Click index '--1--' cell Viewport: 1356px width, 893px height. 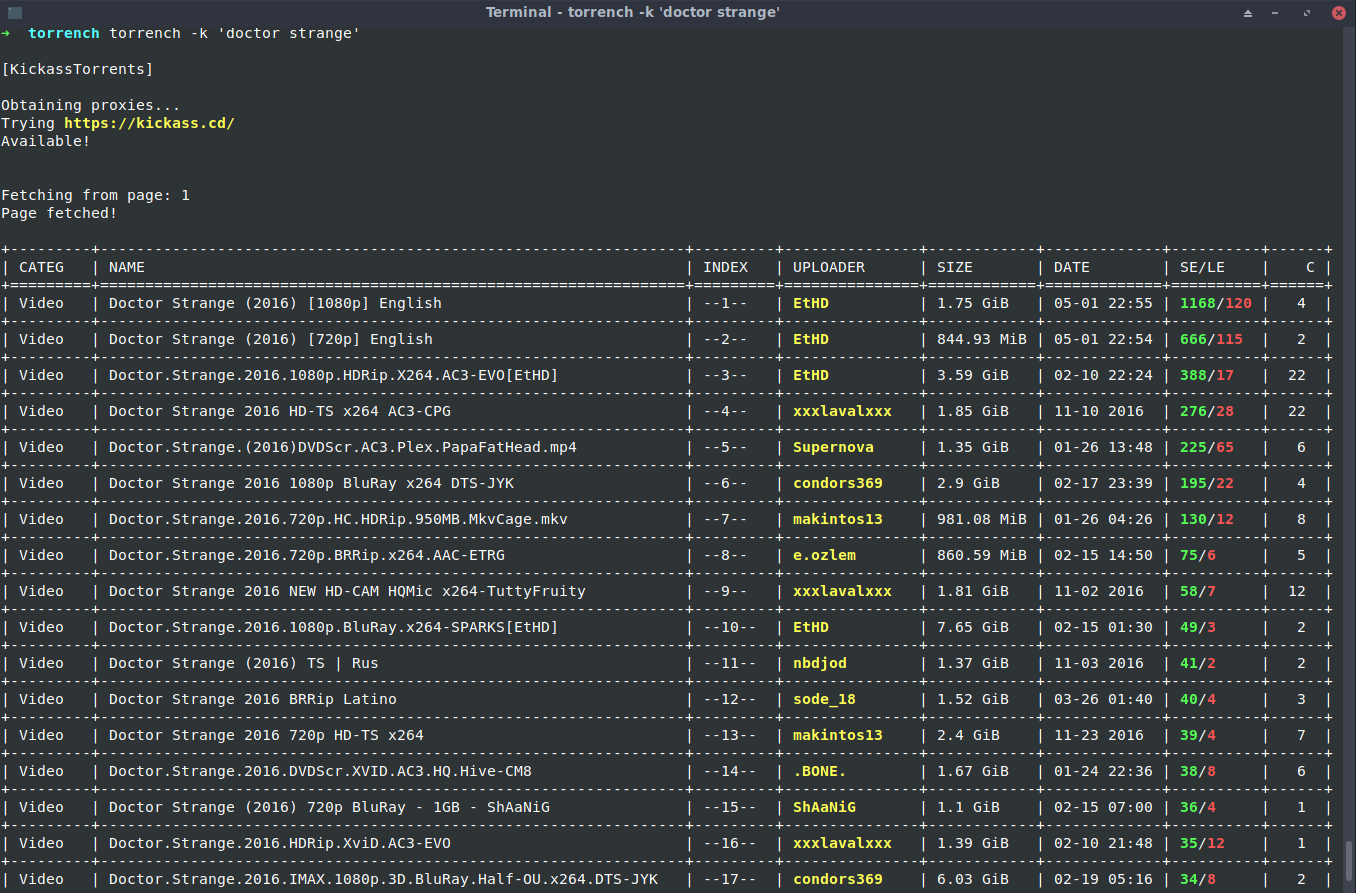click(x=725, y=303)
